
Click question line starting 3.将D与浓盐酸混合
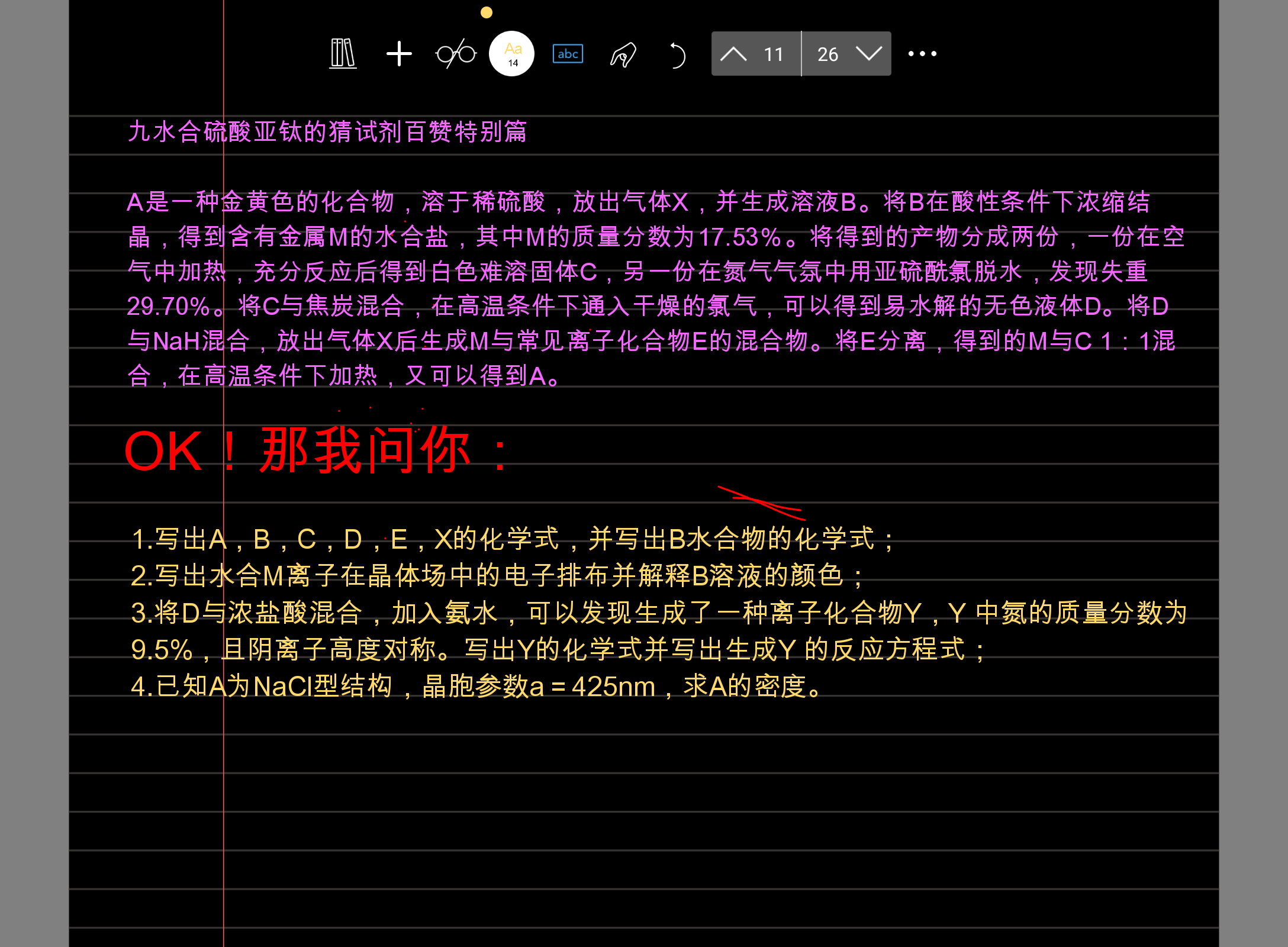point(659,613)
